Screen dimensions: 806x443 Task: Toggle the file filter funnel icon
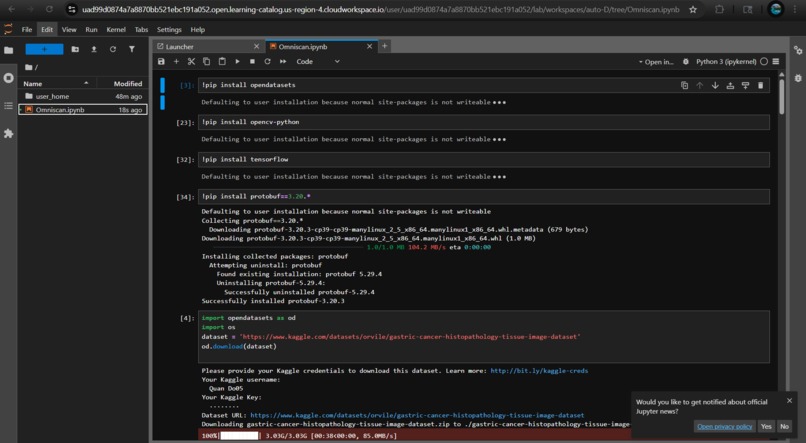click(x=132, y=49)
